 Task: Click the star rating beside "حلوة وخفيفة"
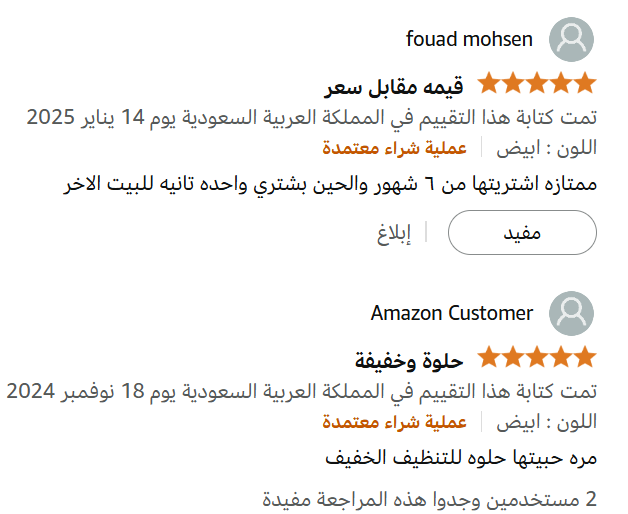[536, 357]
